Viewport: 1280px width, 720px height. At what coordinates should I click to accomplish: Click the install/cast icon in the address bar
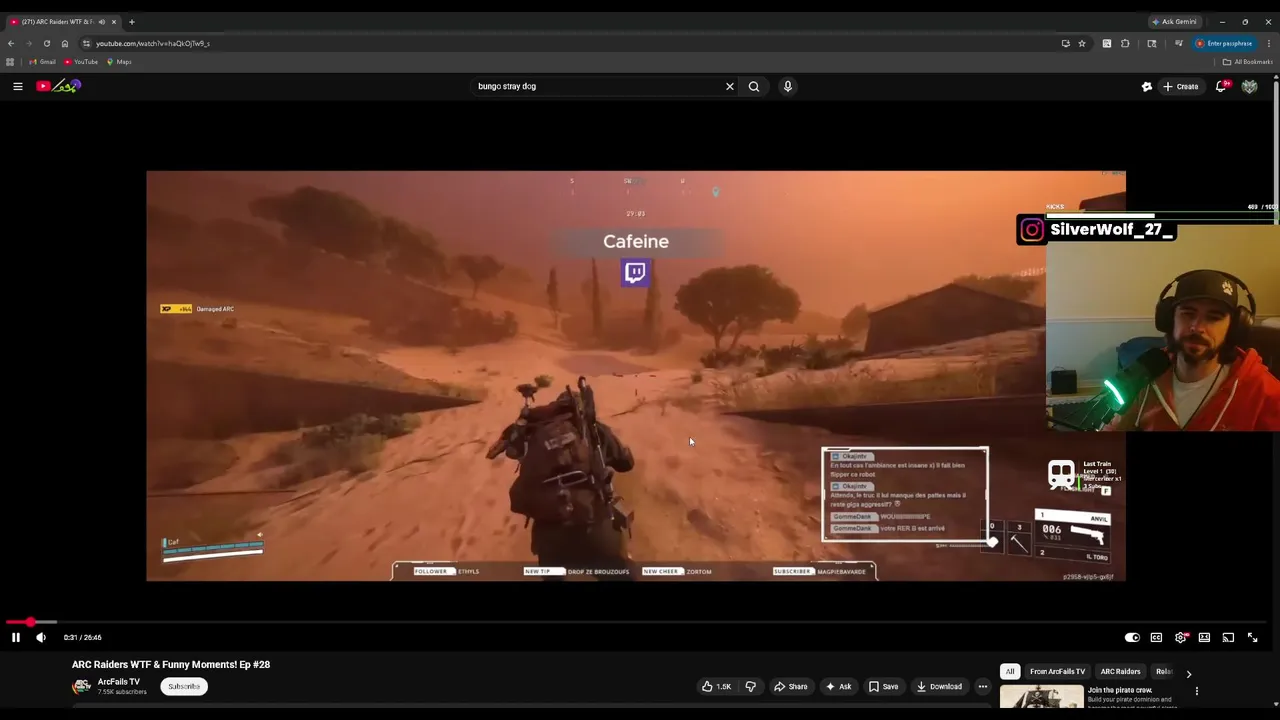(x=1065, y=43)
